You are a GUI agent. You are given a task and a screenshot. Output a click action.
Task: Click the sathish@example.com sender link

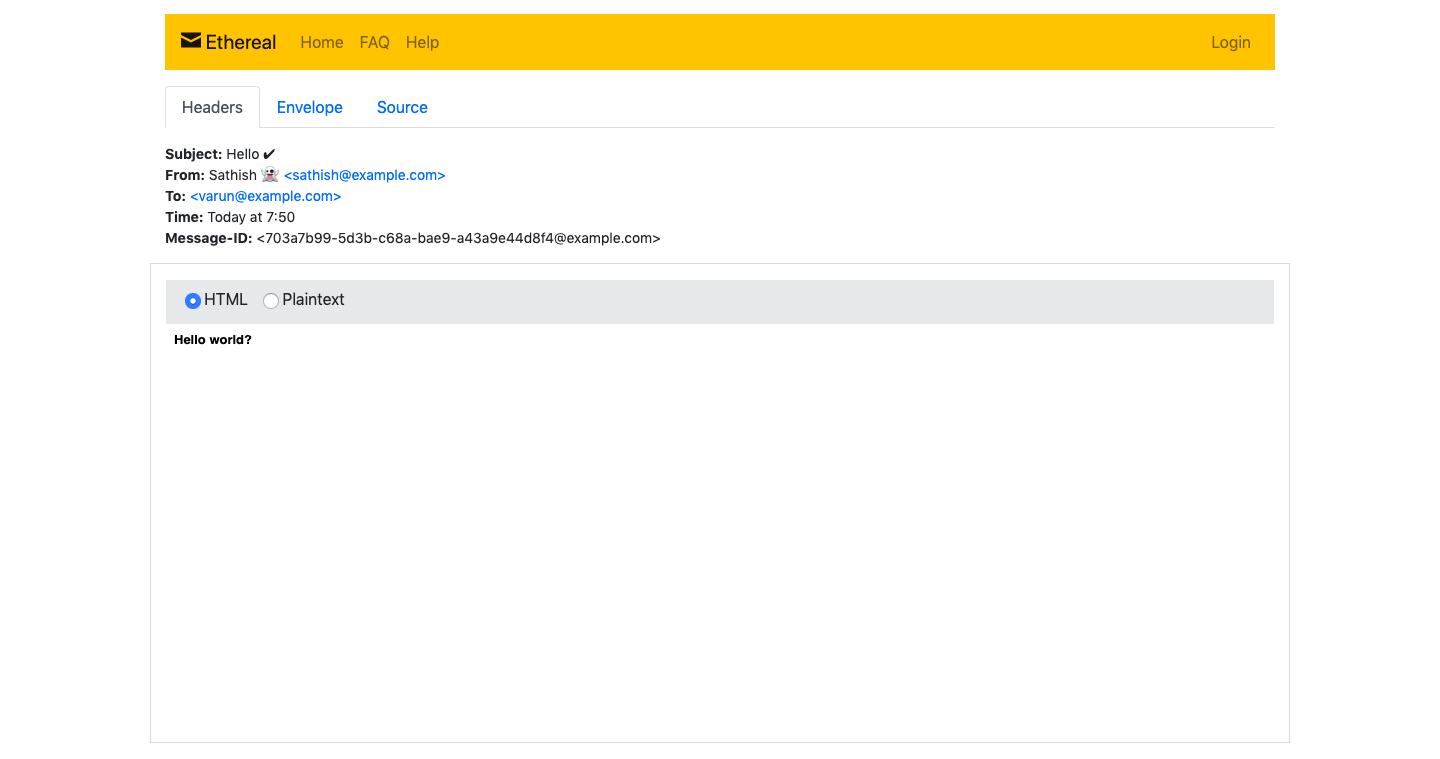[x=364, y=175]
